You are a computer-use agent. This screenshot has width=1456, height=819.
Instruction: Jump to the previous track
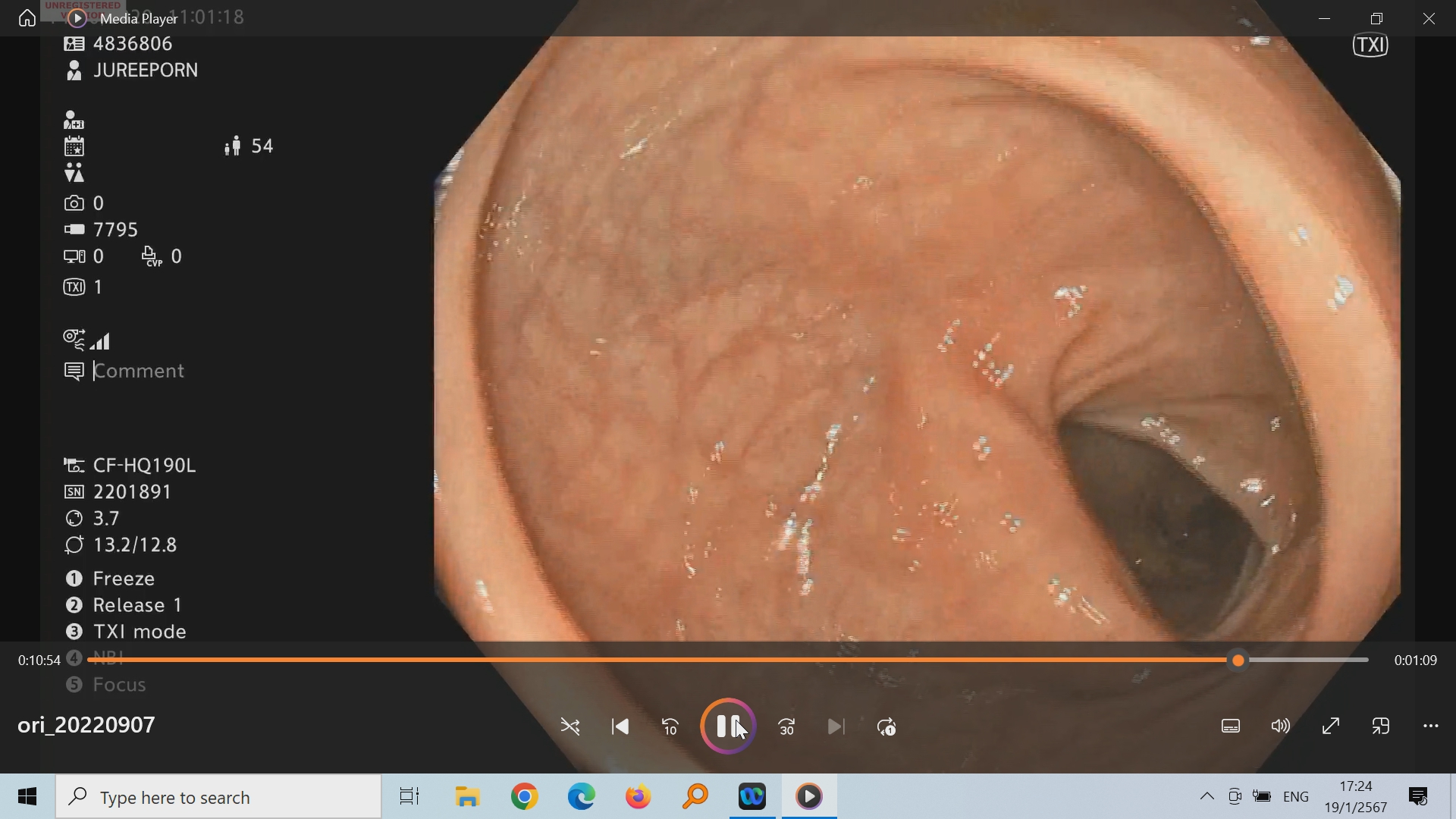620,727
